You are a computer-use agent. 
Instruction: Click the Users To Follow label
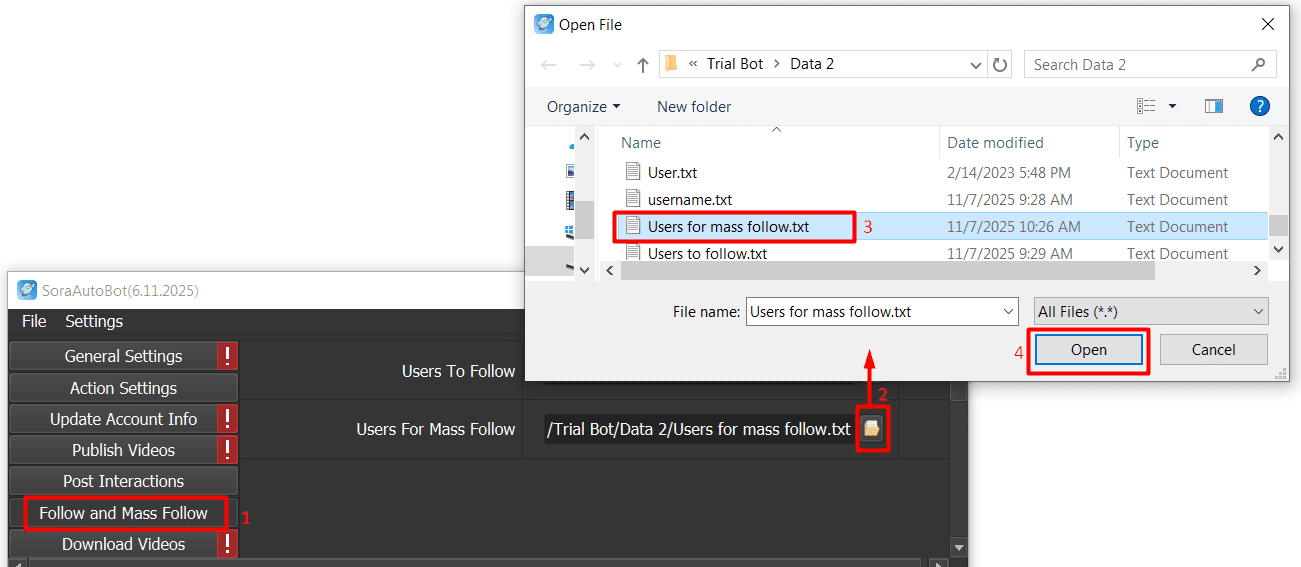point(458,371)
